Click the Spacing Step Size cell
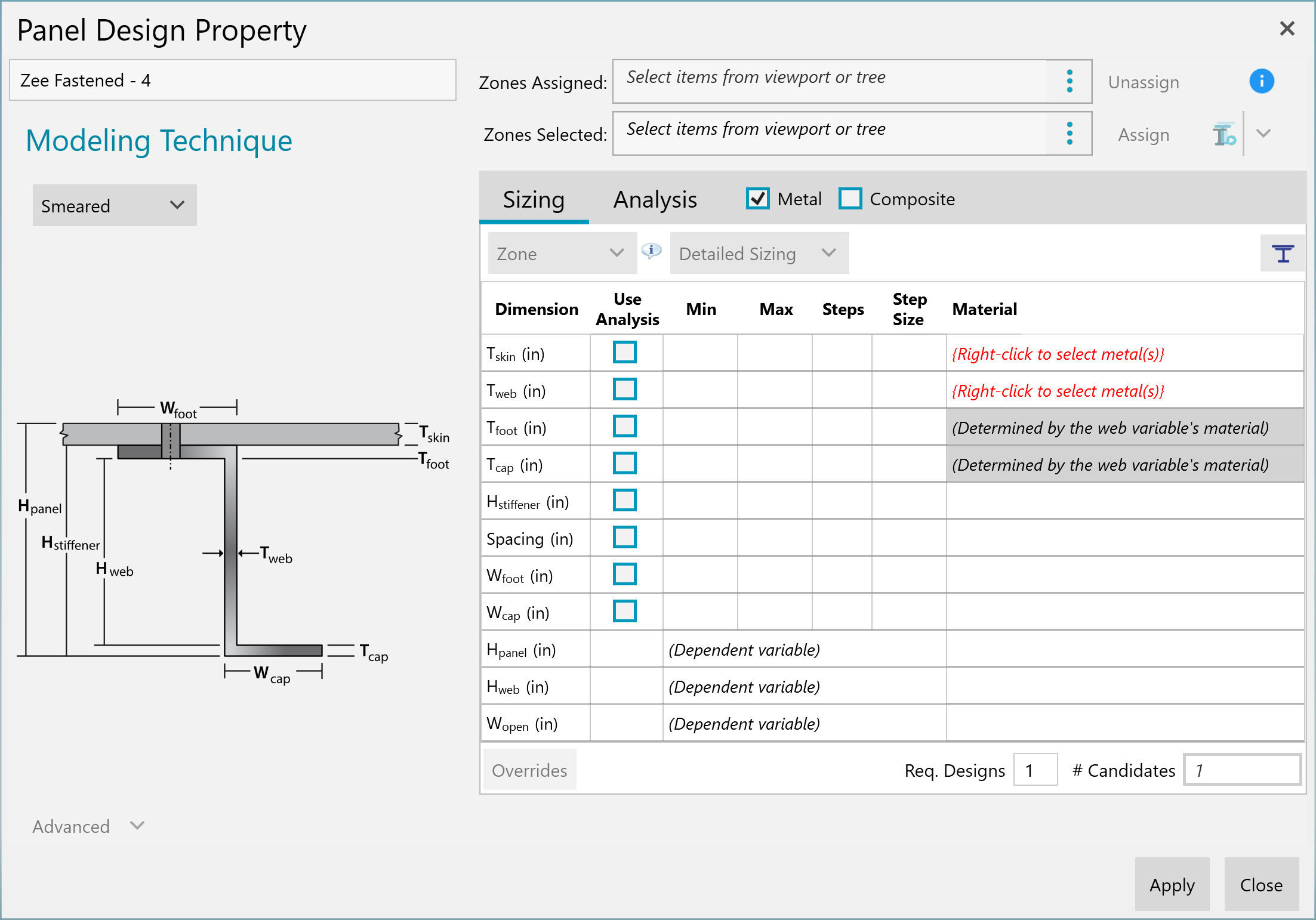1316x920 pixels. pos(909,538)
